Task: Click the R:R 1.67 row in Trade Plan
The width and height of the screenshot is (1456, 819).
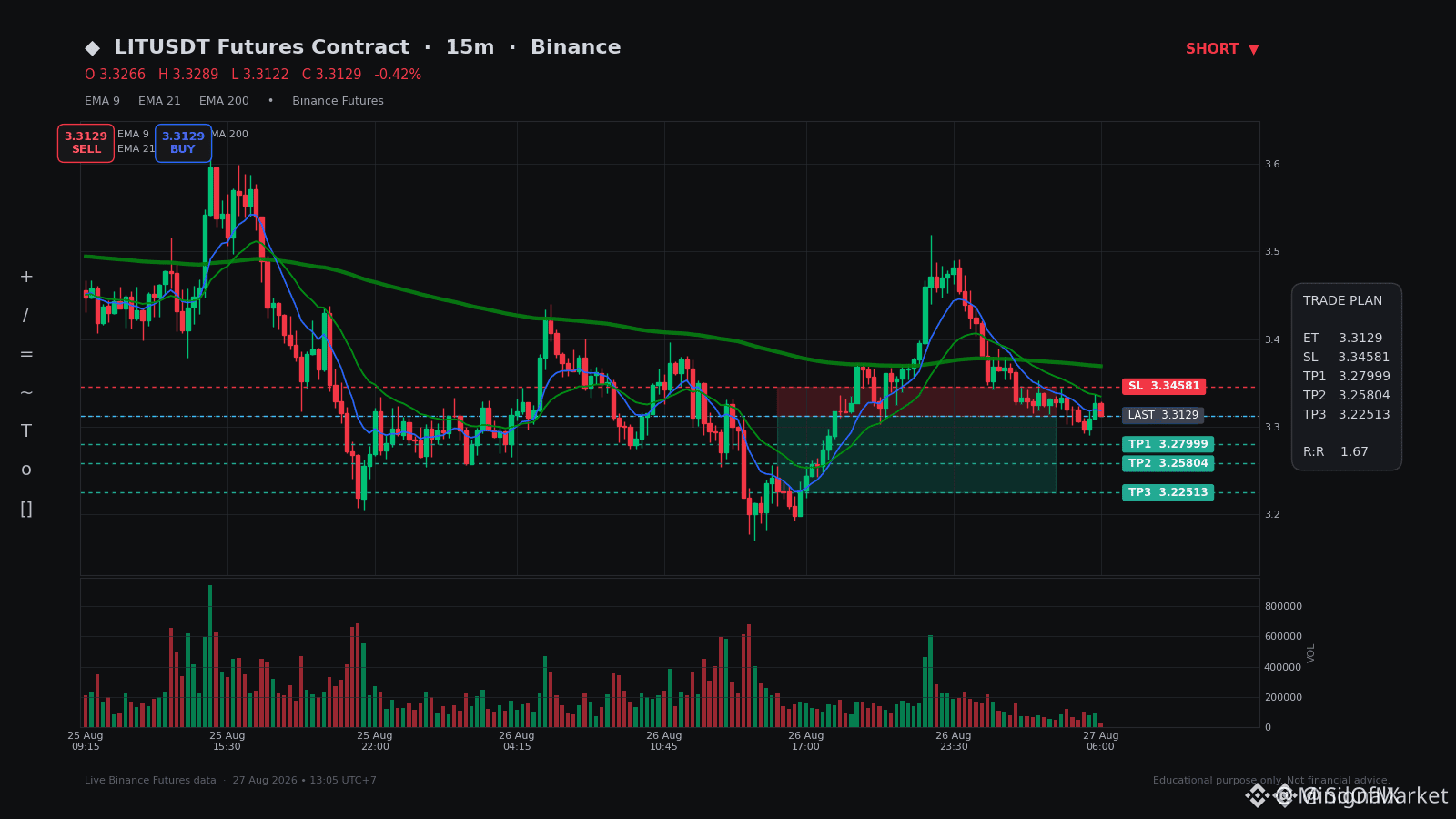Action: pyautogui.click(x=1335, y=452)
